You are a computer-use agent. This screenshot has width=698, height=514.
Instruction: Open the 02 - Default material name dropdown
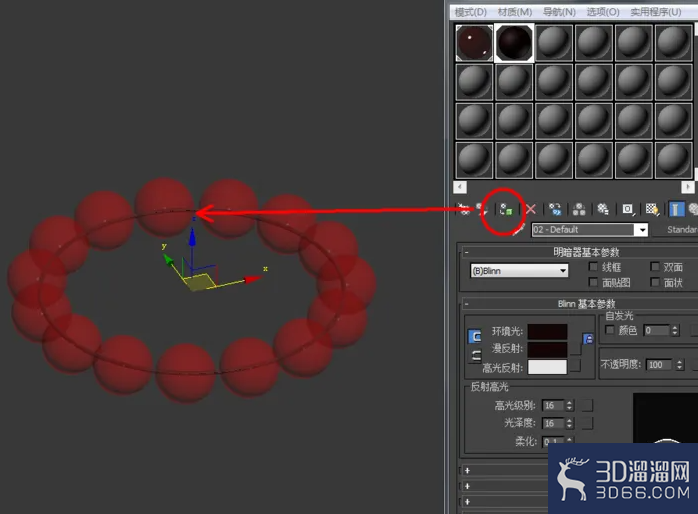[x=642, y=230]
